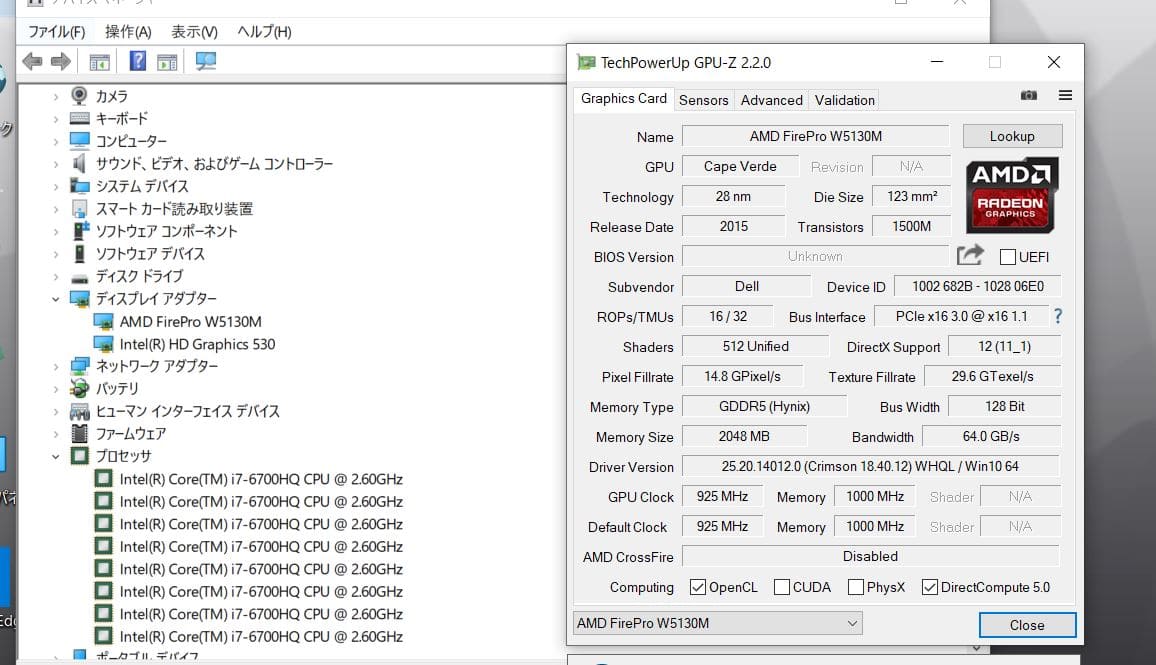Screen dimensions: 1156x665
Task: Click the Memory Type GDDR5 (Hynix) field
Action: tap(764, 406)
